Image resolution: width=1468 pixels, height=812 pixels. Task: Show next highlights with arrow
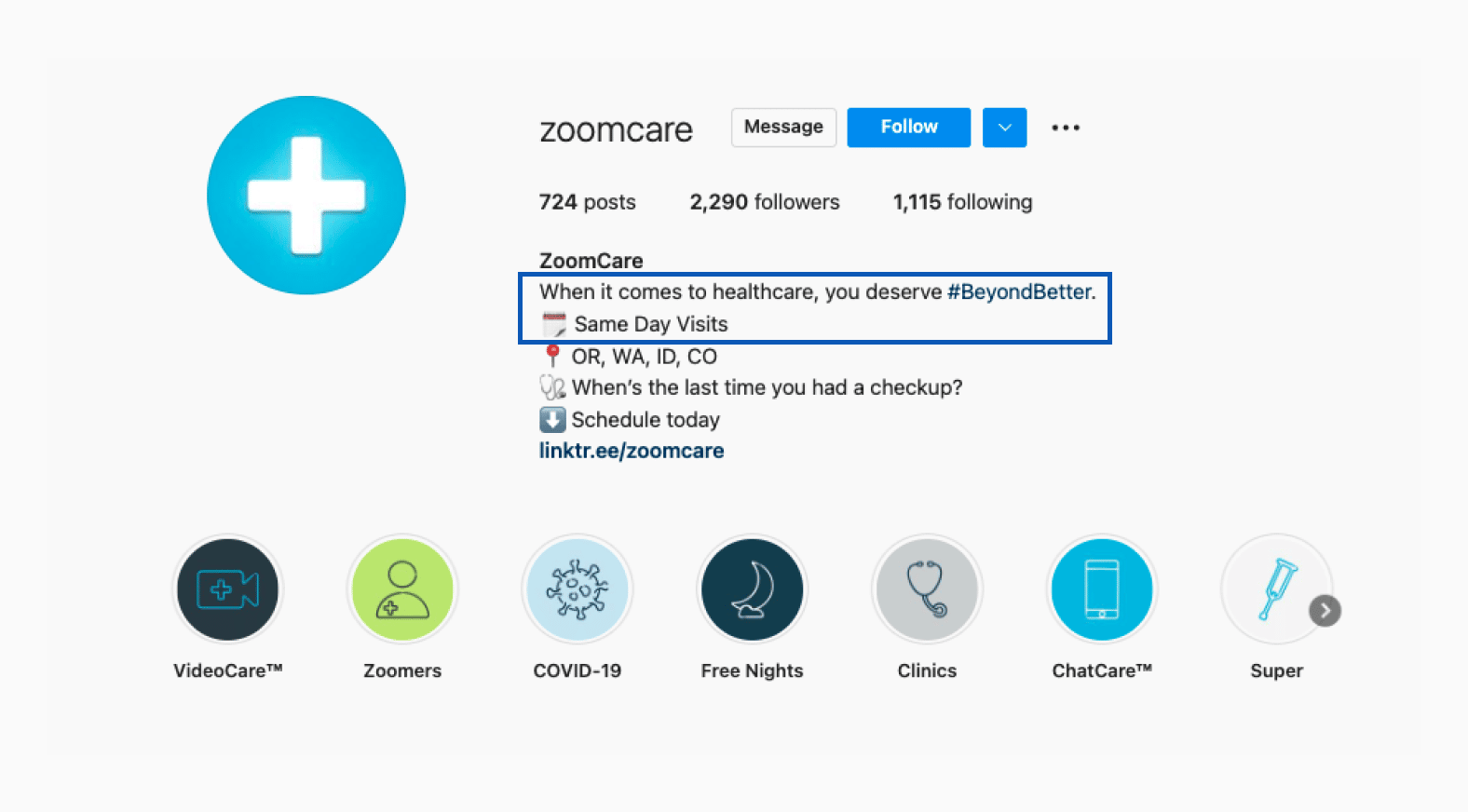tap(1325, 611)
